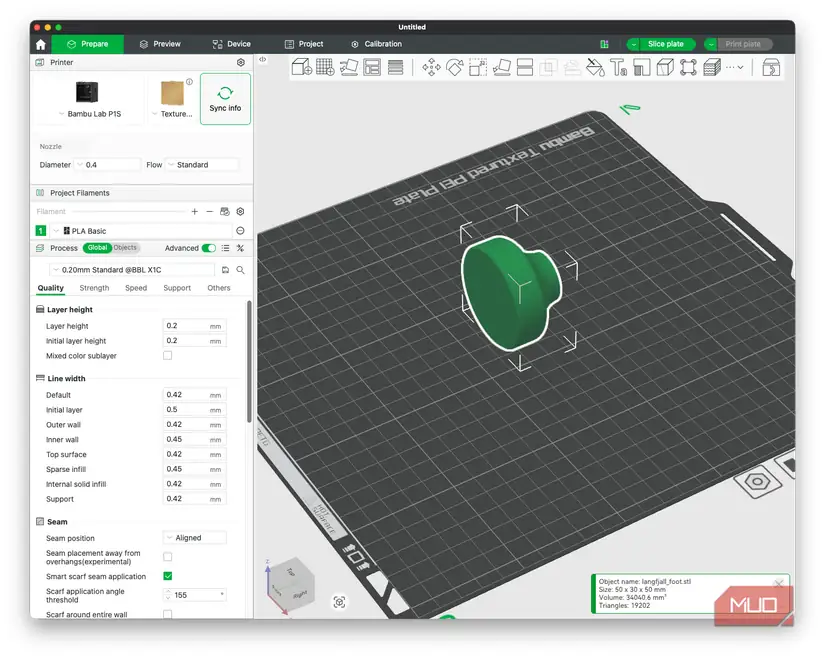Open the PLA Basic filament dropdown

[140, 231]
